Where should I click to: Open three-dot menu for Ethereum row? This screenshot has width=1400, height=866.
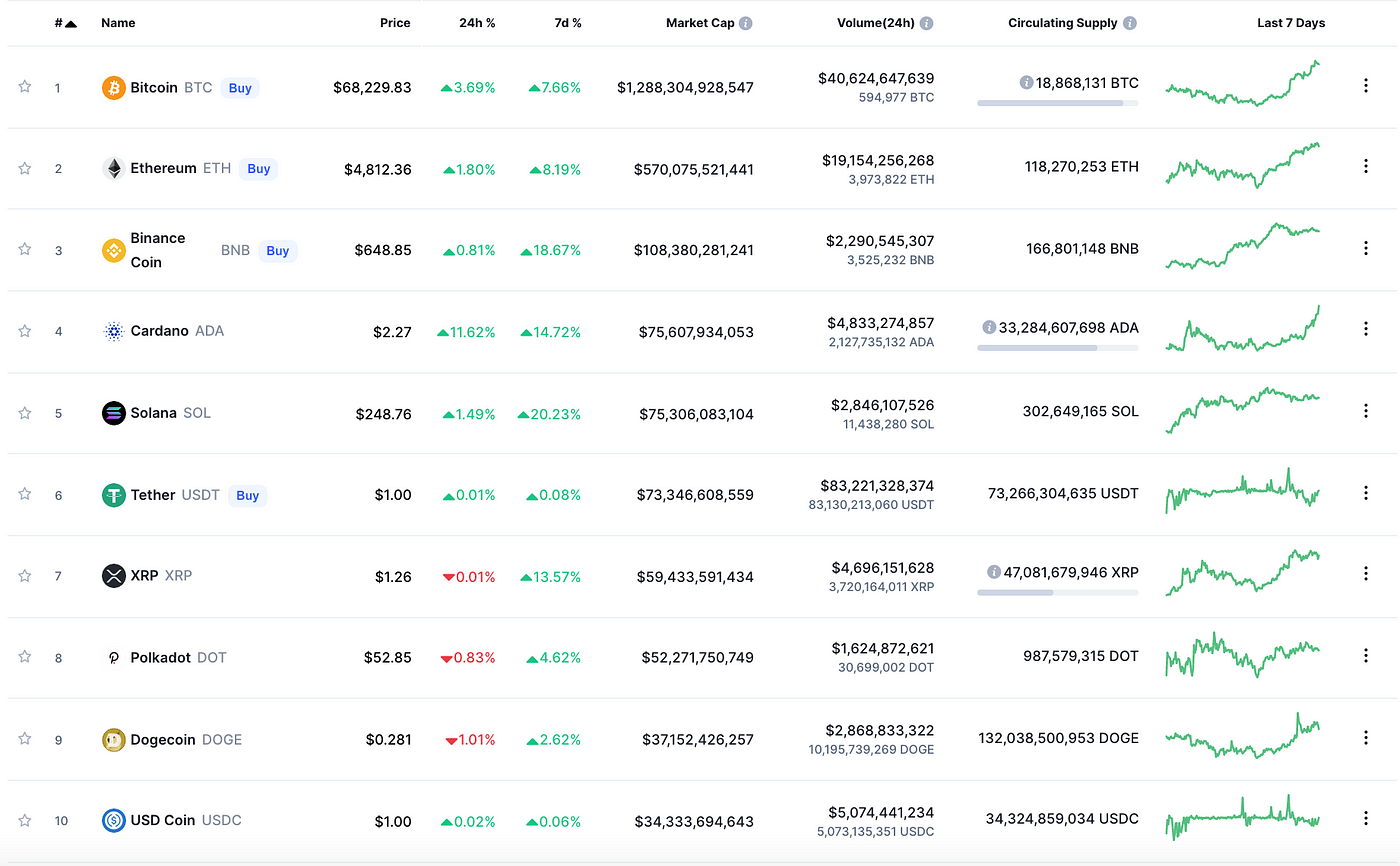[x=1366, y=167]
